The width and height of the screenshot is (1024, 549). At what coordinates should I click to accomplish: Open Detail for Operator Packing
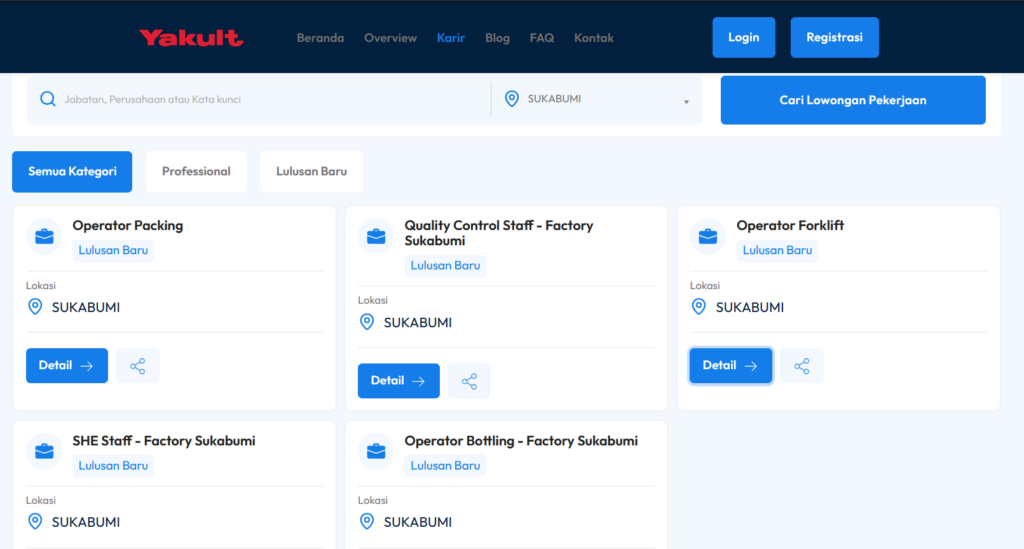pos(67,366)
